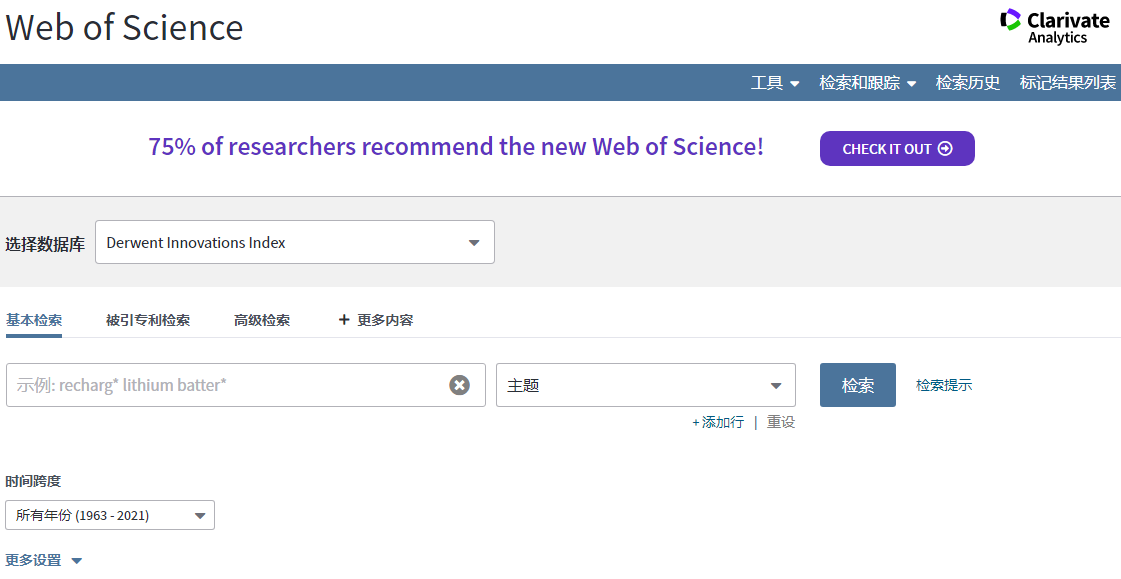Click the Clarivate Analytics logo
Image resolution: width=1121 pixels, height=579 pixels.
[1055, 27]
